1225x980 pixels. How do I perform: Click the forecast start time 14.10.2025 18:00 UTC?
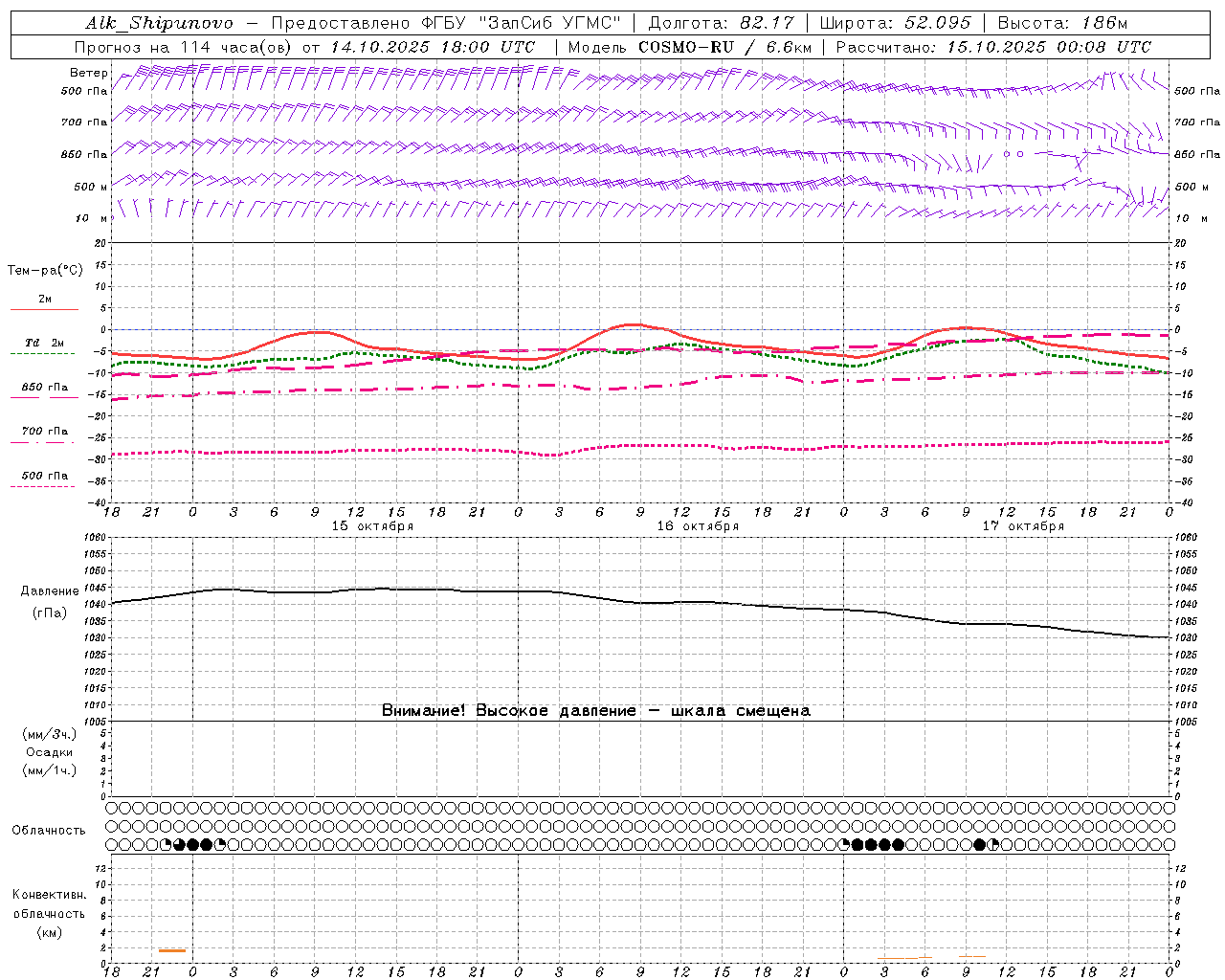coord(433,47)
